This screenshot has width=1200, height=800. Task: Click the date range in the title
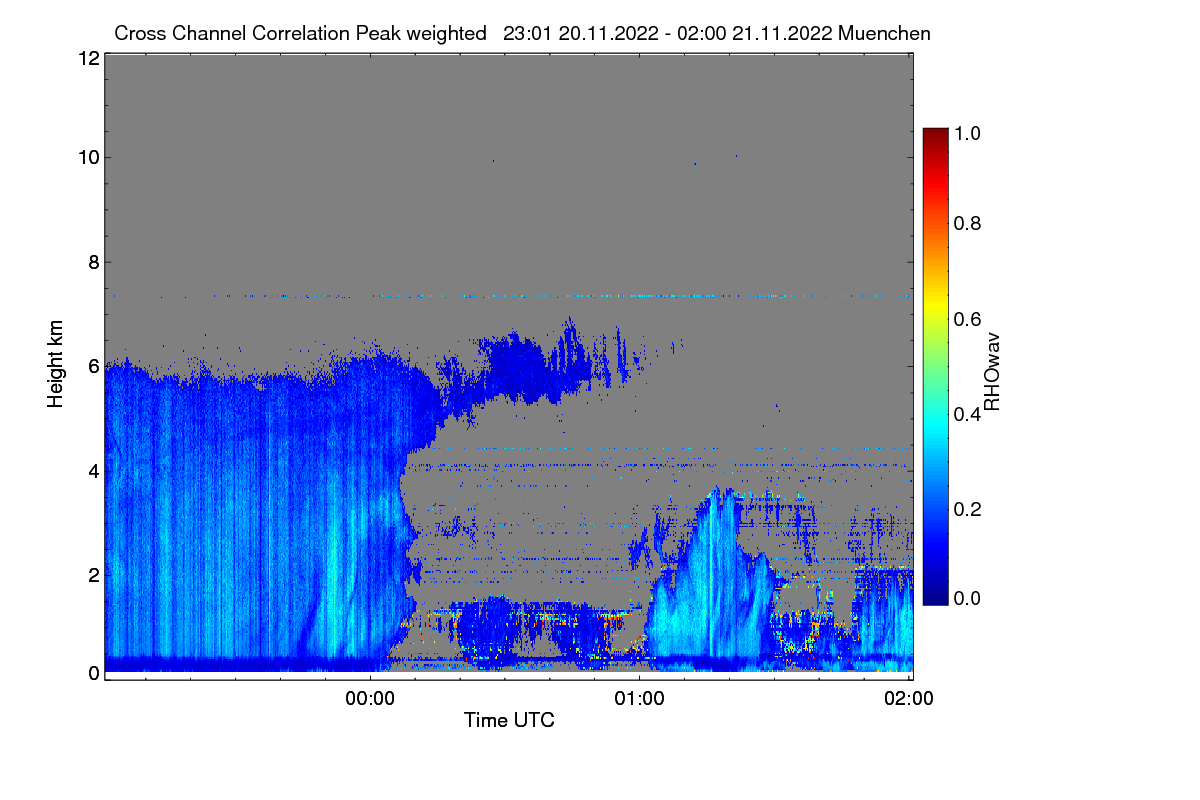(668, 33)
